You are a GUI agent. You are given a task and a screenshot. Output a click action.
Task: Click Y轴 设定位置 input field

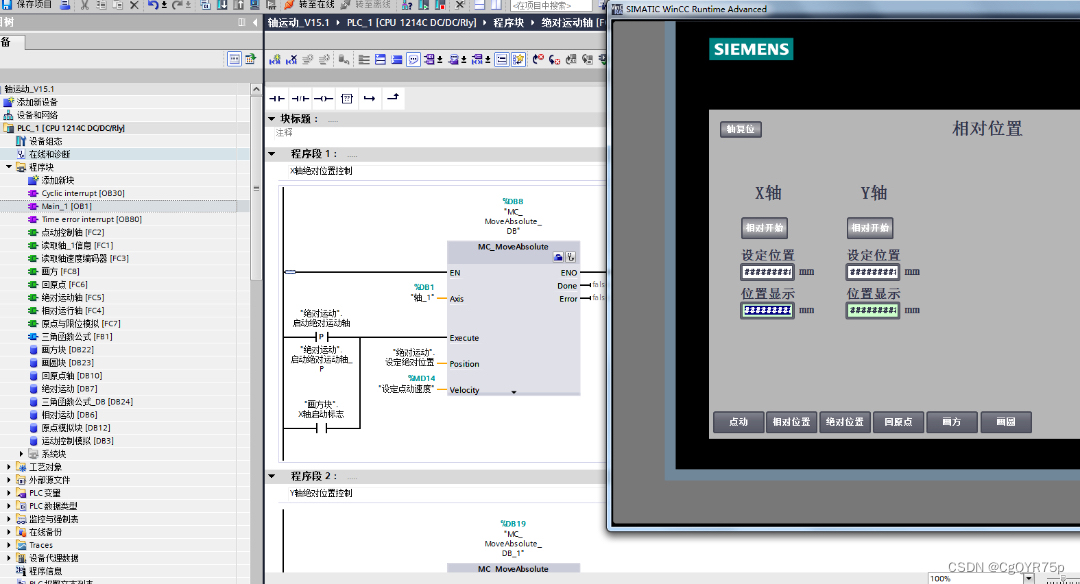point(873,272)
